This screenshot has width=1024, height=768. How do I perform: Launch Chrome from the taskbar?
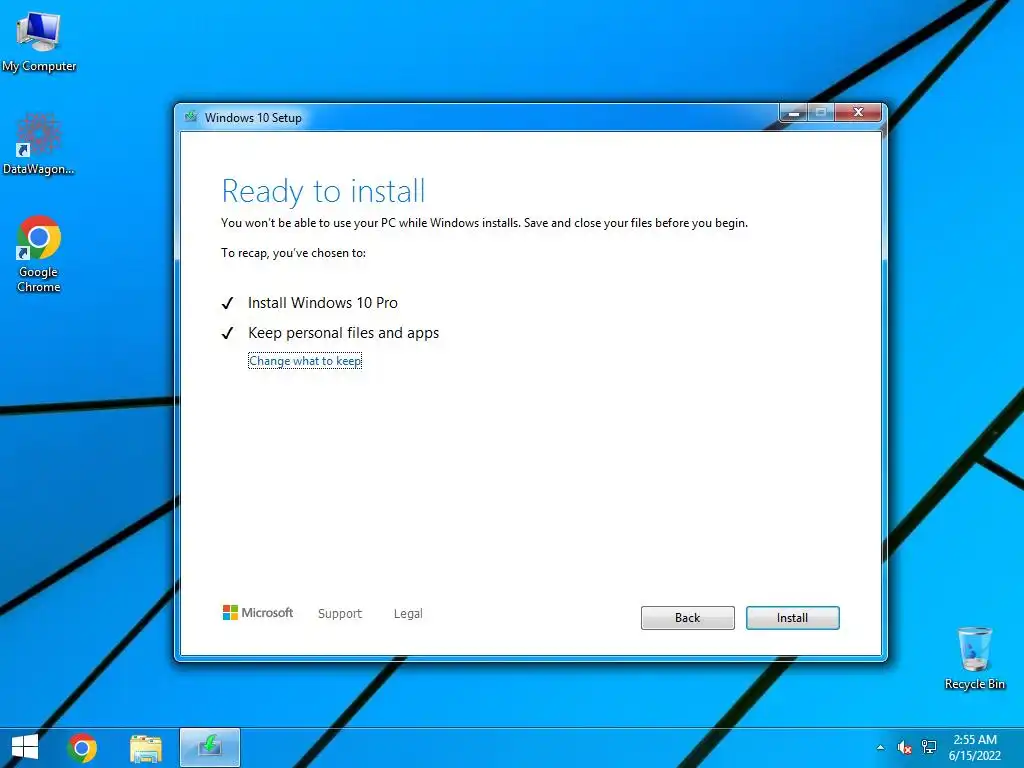[82, 748]
